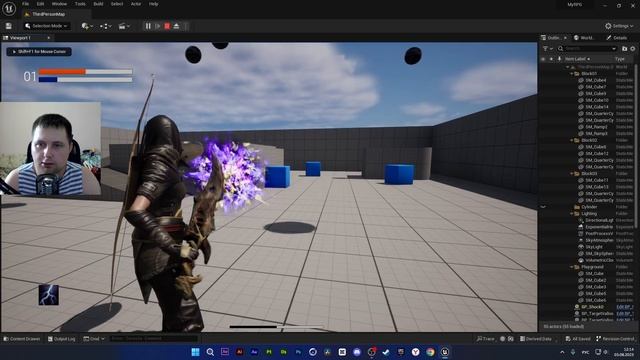Stop the running play session
Screen dimensions: 640x360
click(167, 26)
